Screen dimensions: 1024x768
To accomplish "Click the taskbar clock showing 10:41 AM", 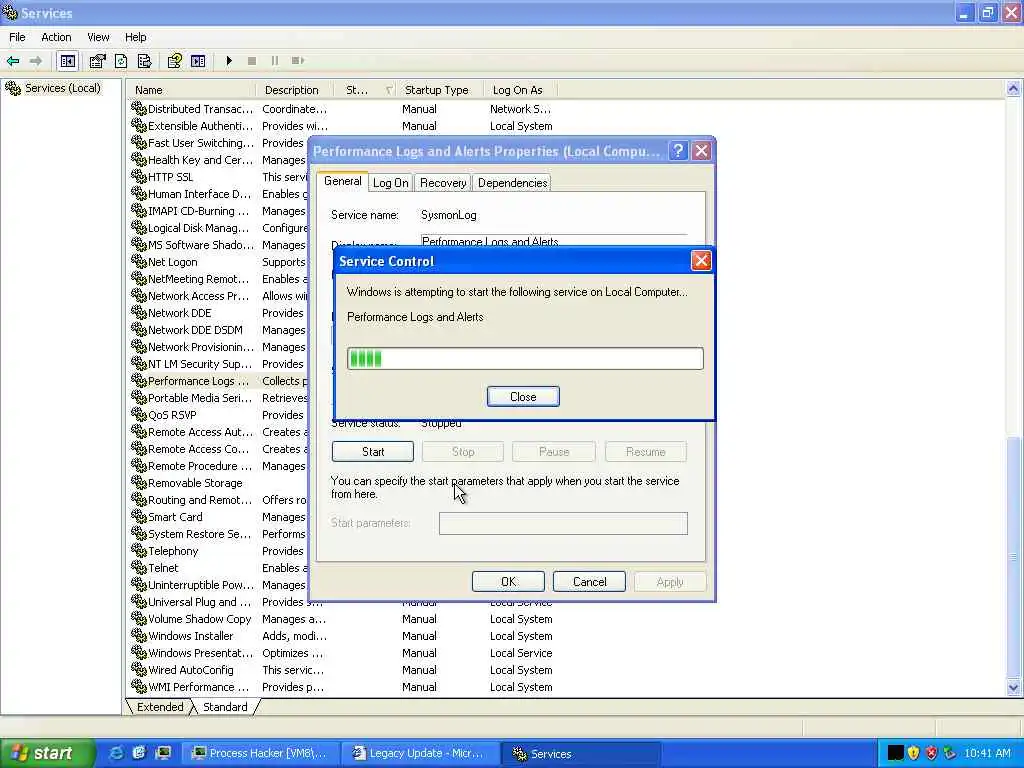I will point(987,753).
